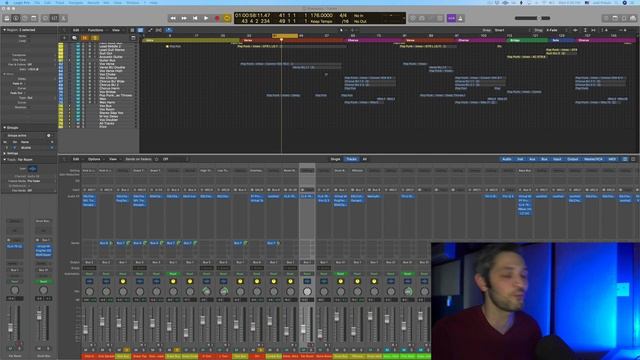Show the Toolbar icon in control bar
Image resolution: width=640 pixels, height=360 pixels.
[34, 18]
